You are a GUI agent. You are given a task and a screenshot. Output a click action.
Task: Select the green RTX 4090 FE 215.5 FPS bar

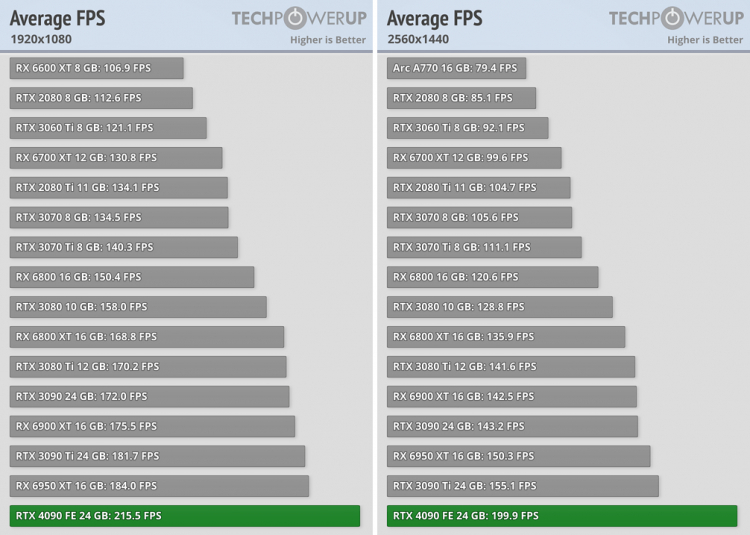[185, 516]
